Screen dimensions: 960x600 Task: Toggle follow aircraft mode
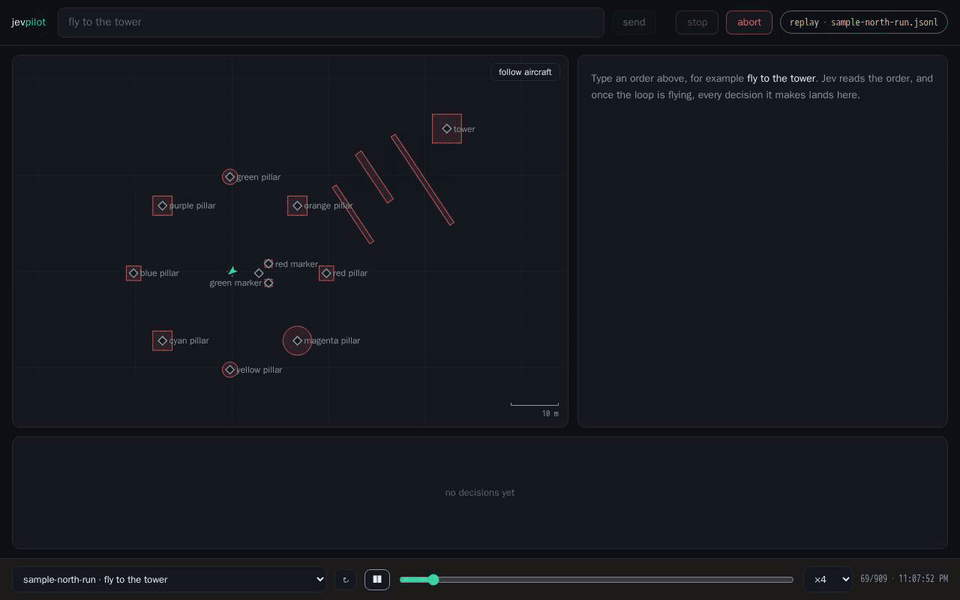pos(525,72)
